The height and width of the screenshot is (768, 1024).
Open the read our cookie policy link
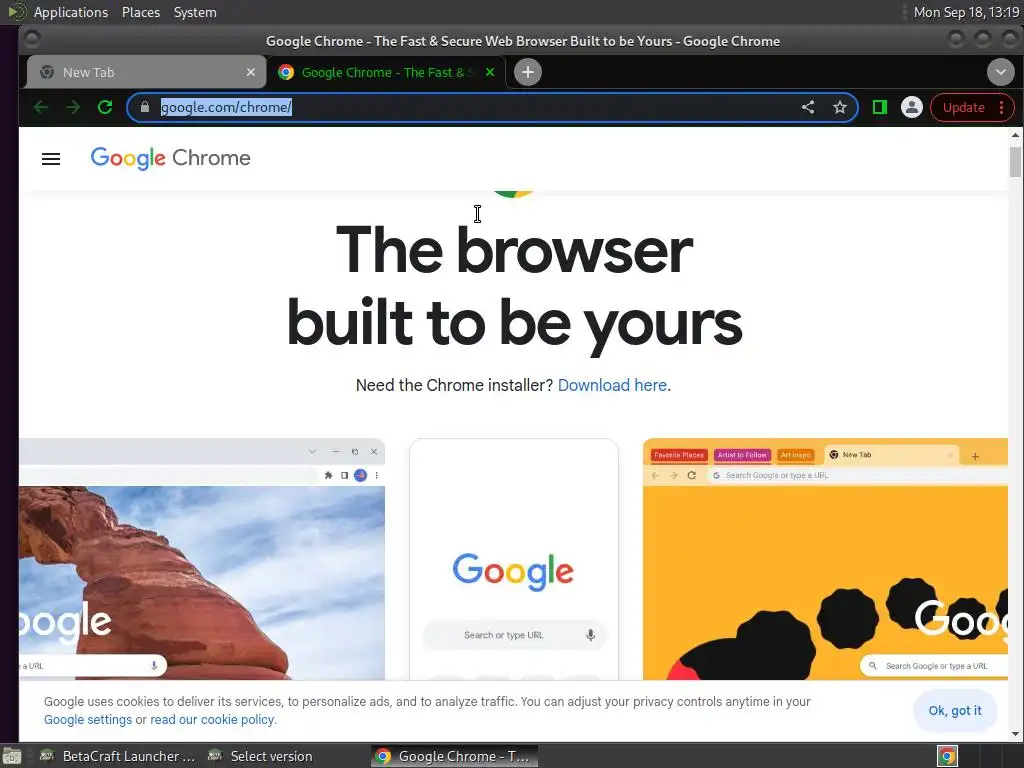pos(212,719)
